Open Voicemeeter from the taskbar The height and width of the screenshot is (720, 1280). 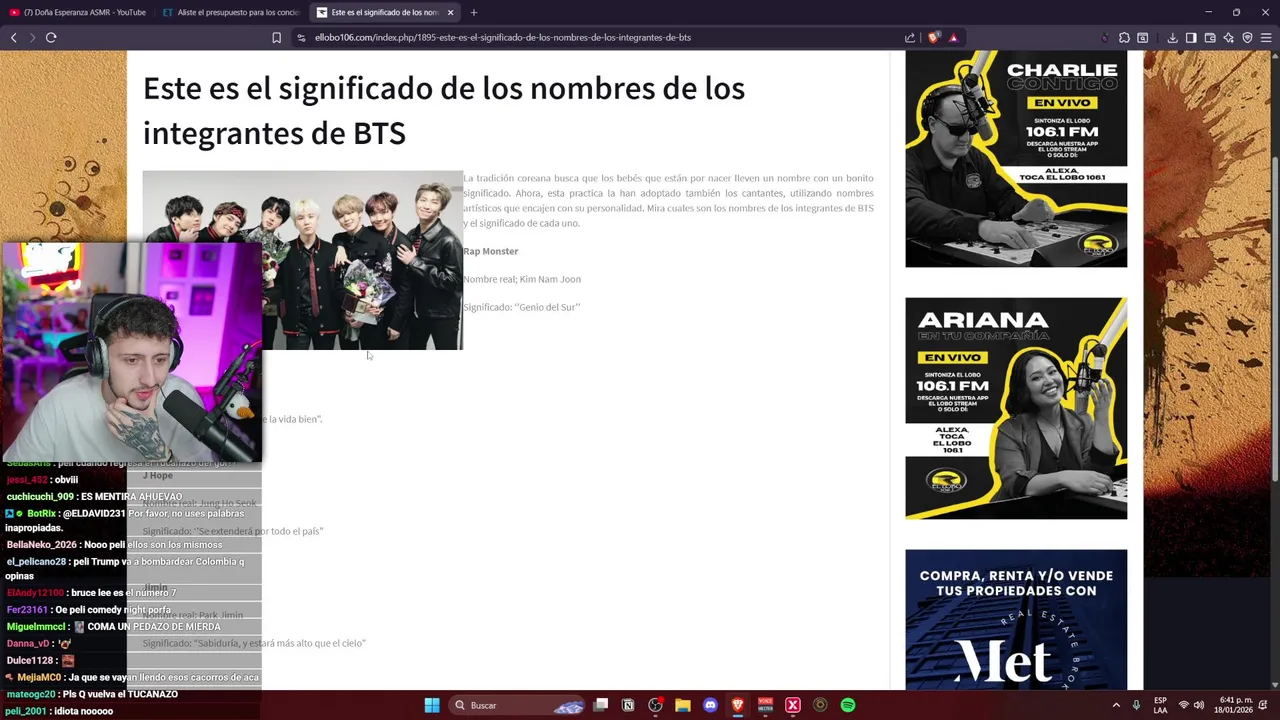765,705
